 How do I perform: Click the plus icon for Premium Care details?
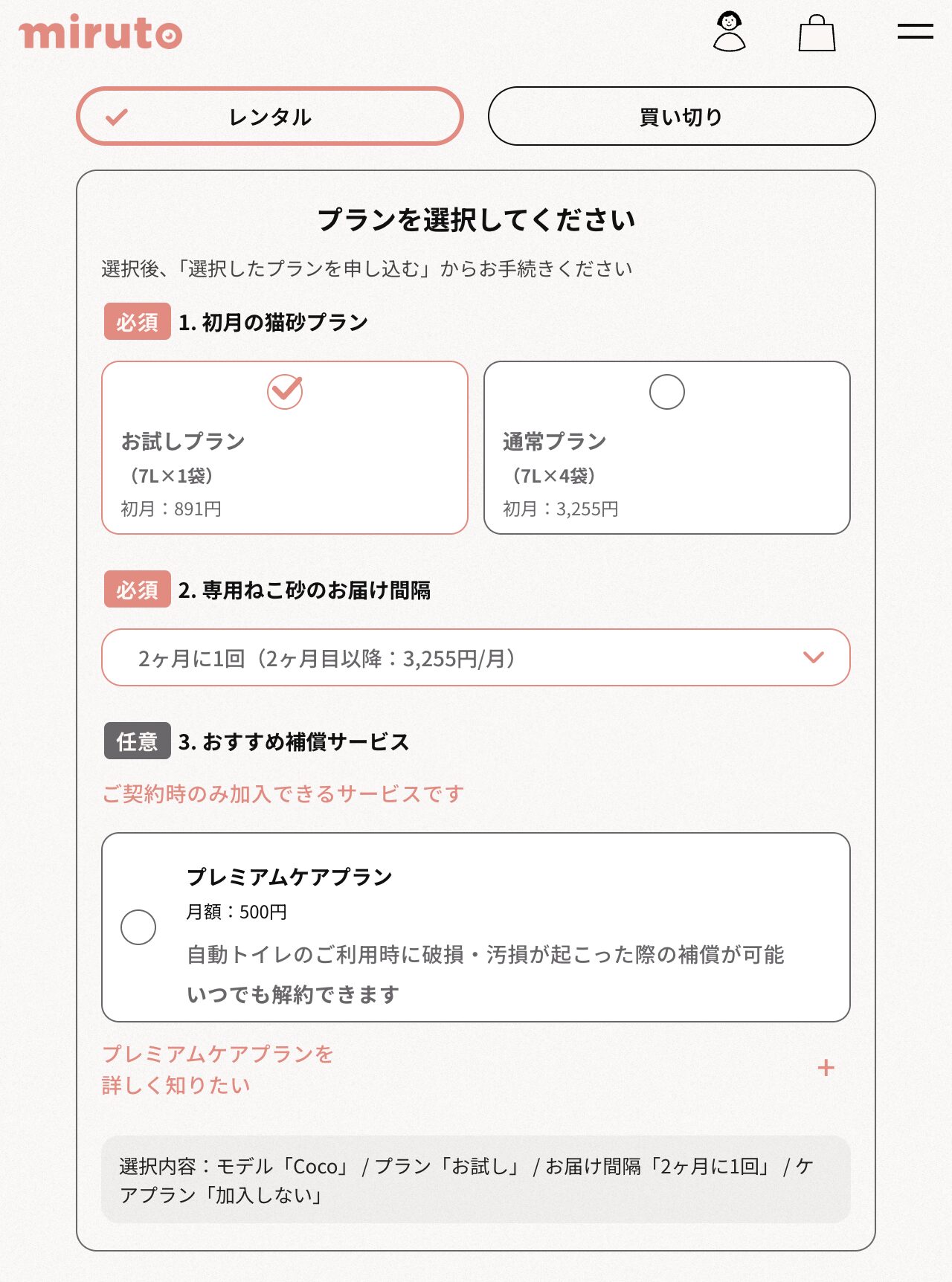click(826, 1068)
